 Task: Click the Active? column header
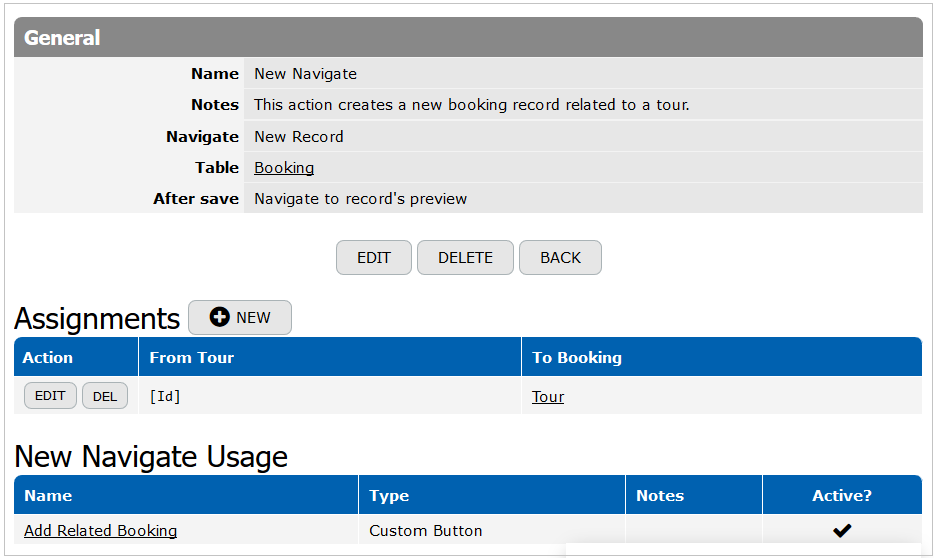point(842,495)
